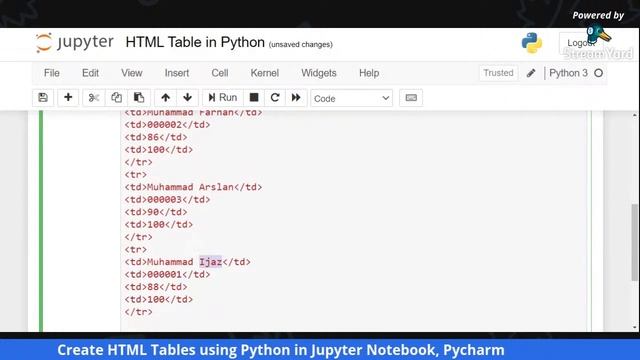Click the 000001 td line

(167, 274)
